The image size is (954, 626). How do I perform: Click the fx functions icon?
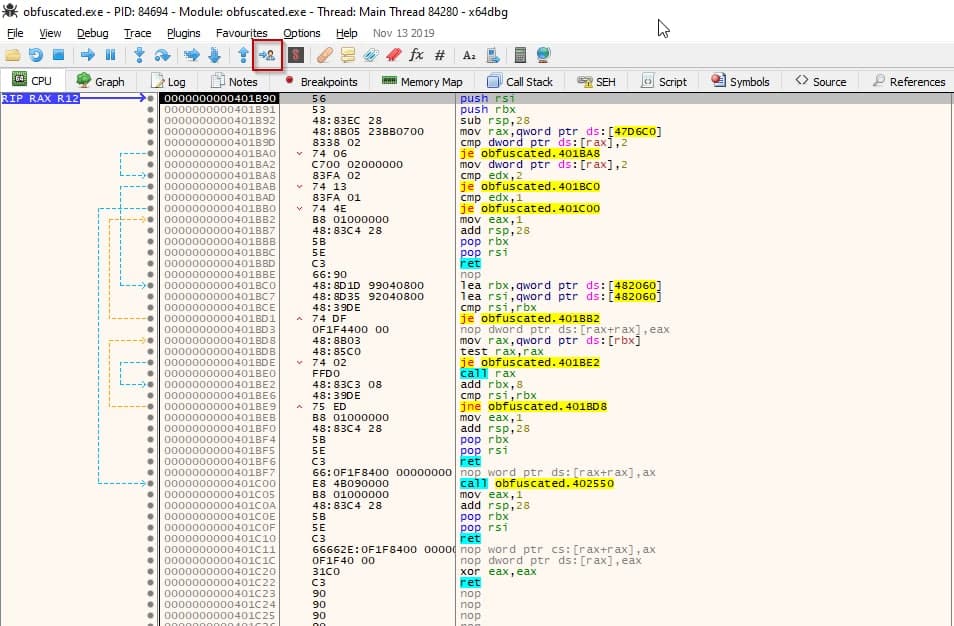[x=417, y=55]
